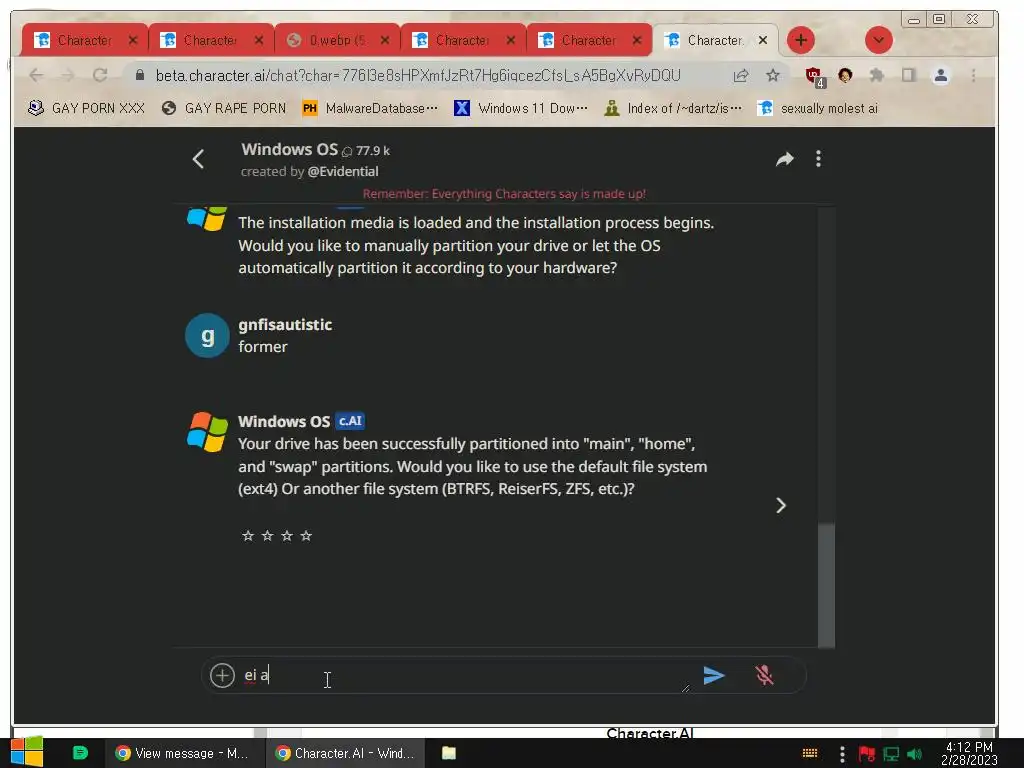This screenshot has width=1024, height=768.
Task: Rate the last reply three stars
Action: (287, 536)
